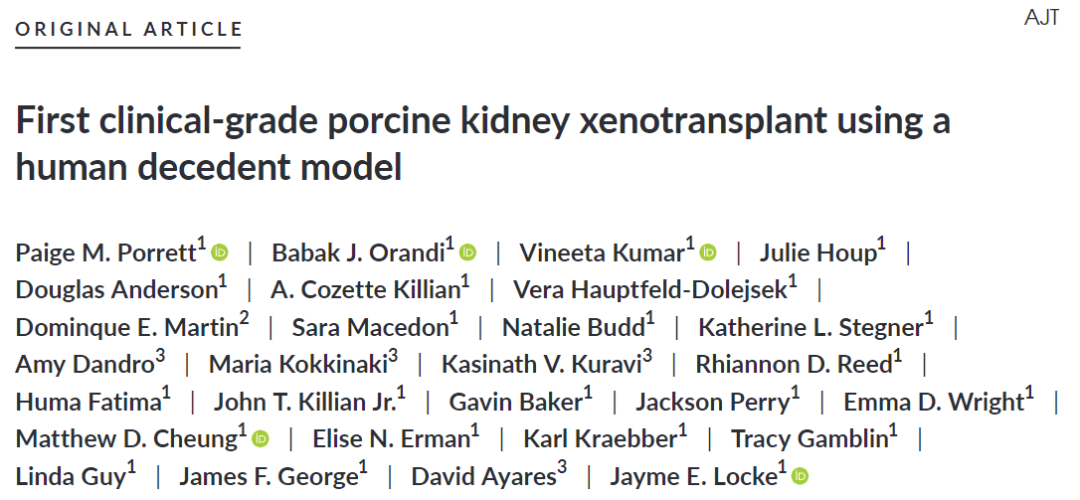View Dominque E. Martin's author info
The height and width of the screenshot is (500, 1080).
point(127,328)
